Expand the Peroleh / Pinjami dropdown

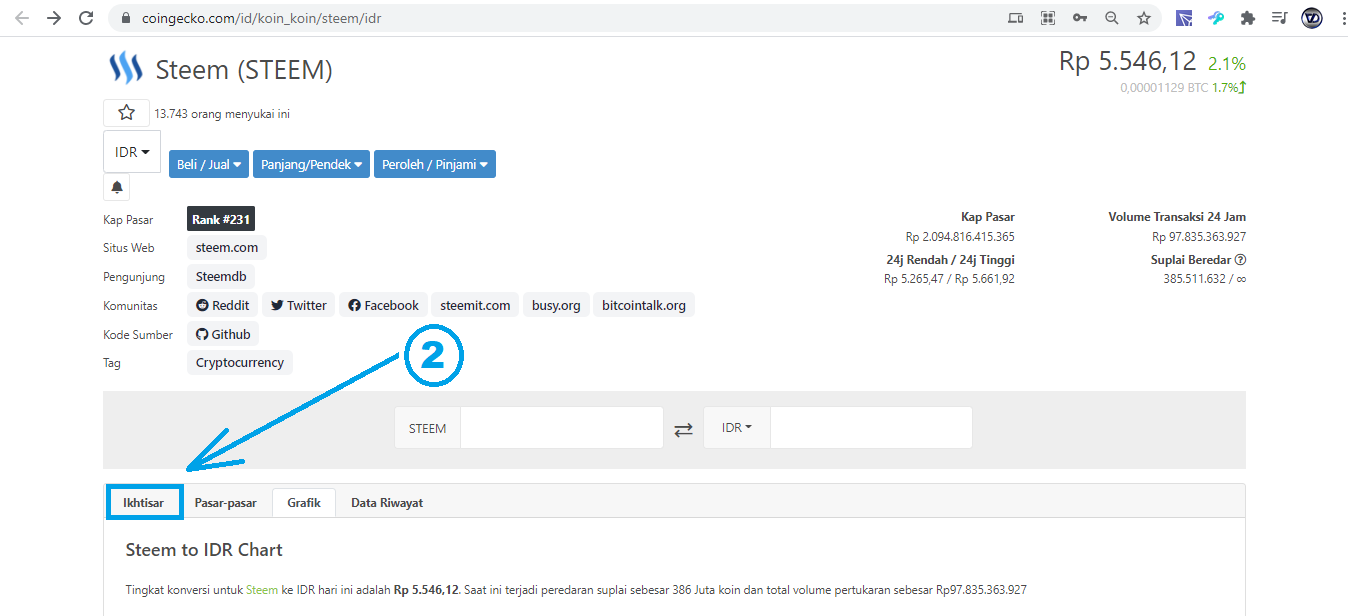[435, 164]
